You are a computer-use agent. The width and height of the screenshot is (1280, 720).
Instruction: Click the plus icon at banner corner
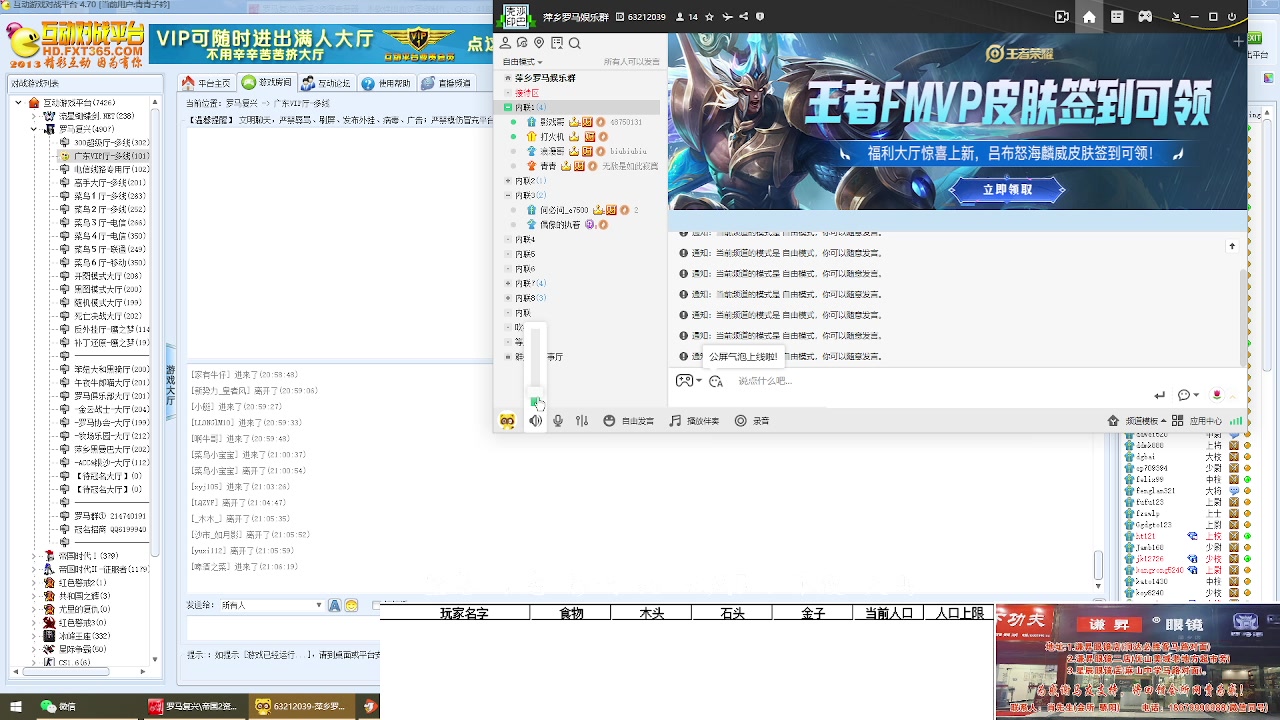point(1239,43)
